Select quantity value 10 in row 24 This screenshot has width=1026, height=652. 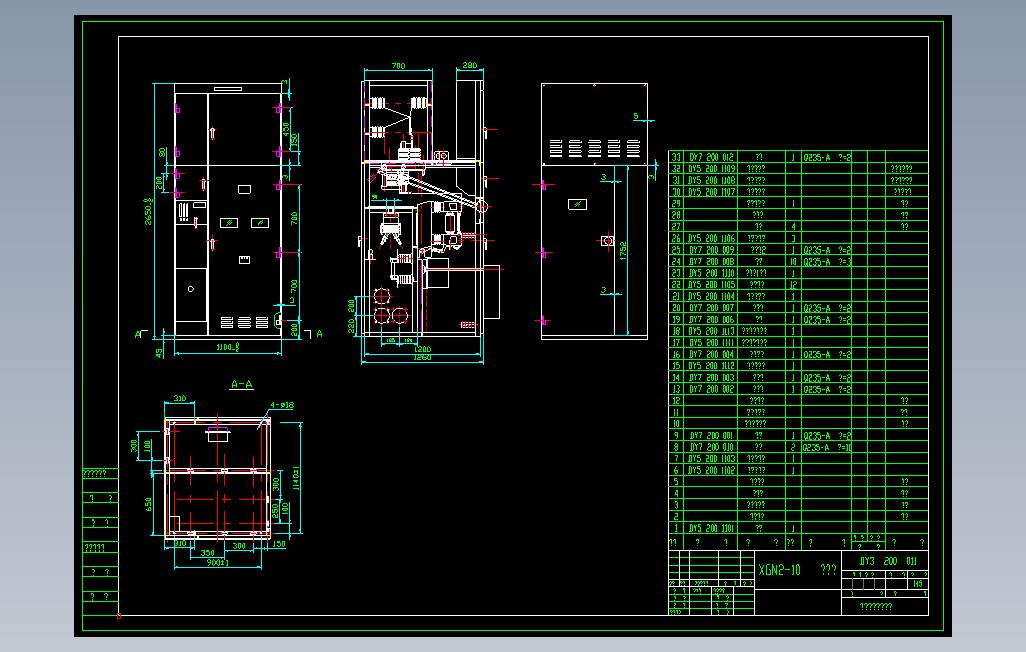(792, 261)
